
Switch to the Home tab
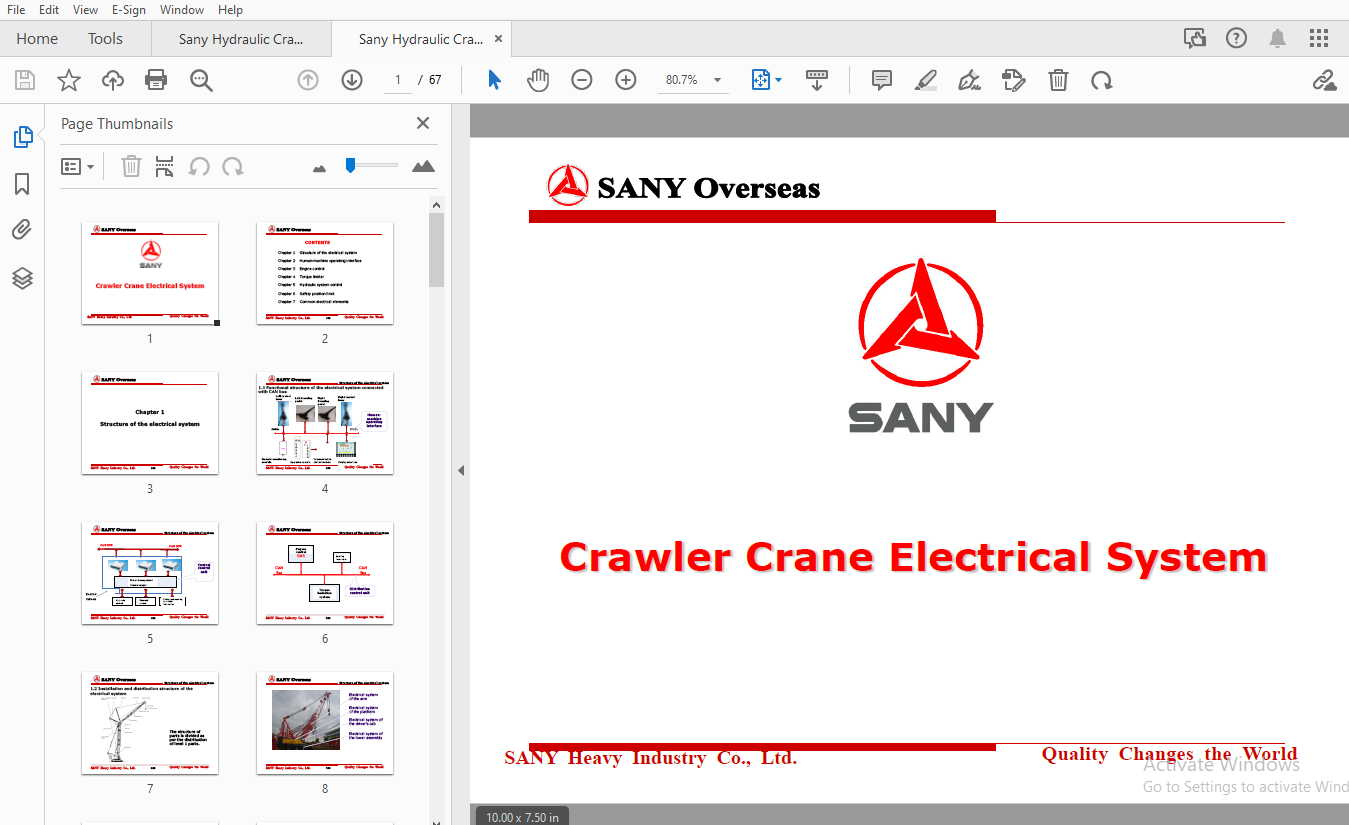pos(37,39)
